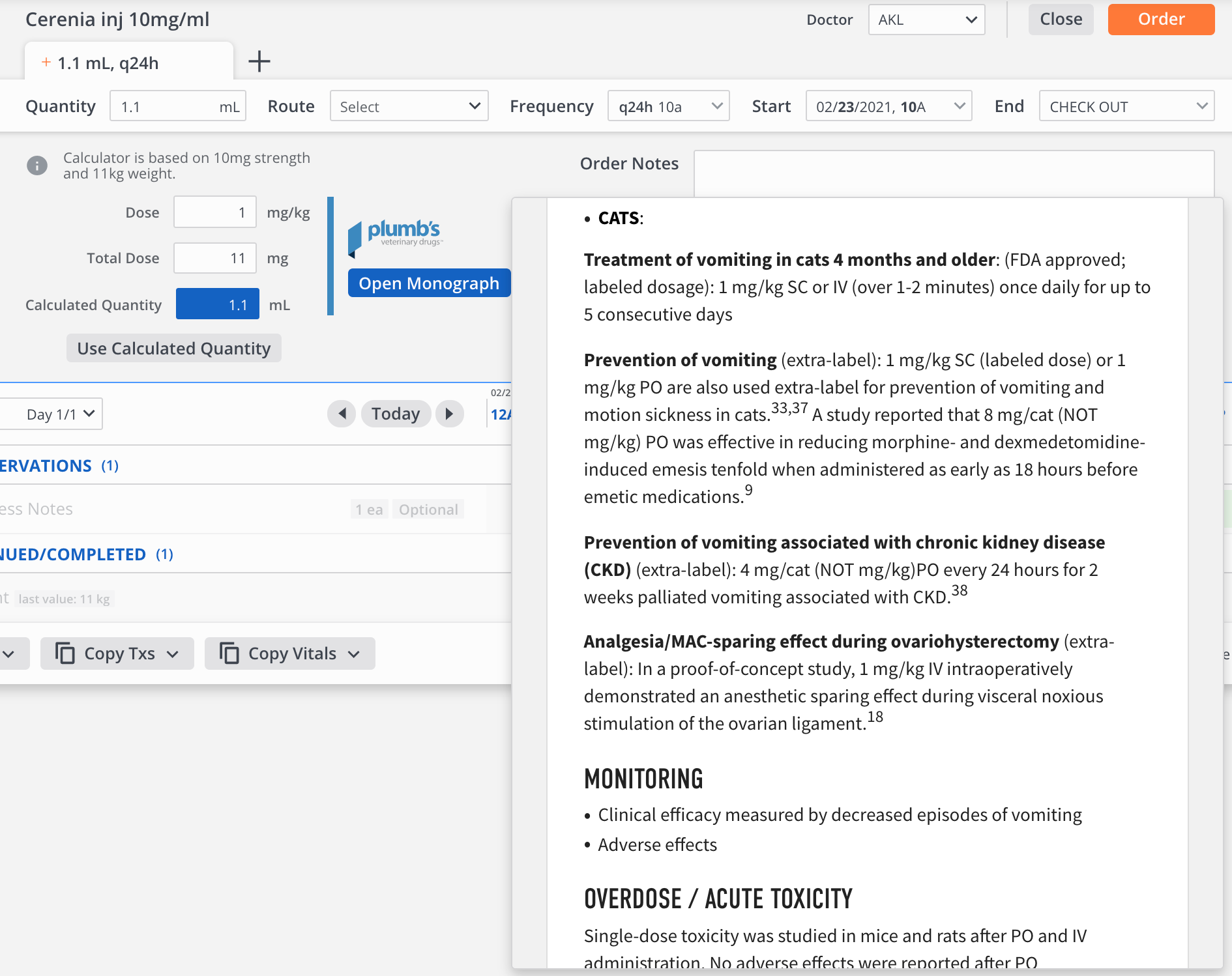Viewport: 1232px width, 976px height.
Task: Click Use Calculated Quantity button
Action: (x=173, y=349)
